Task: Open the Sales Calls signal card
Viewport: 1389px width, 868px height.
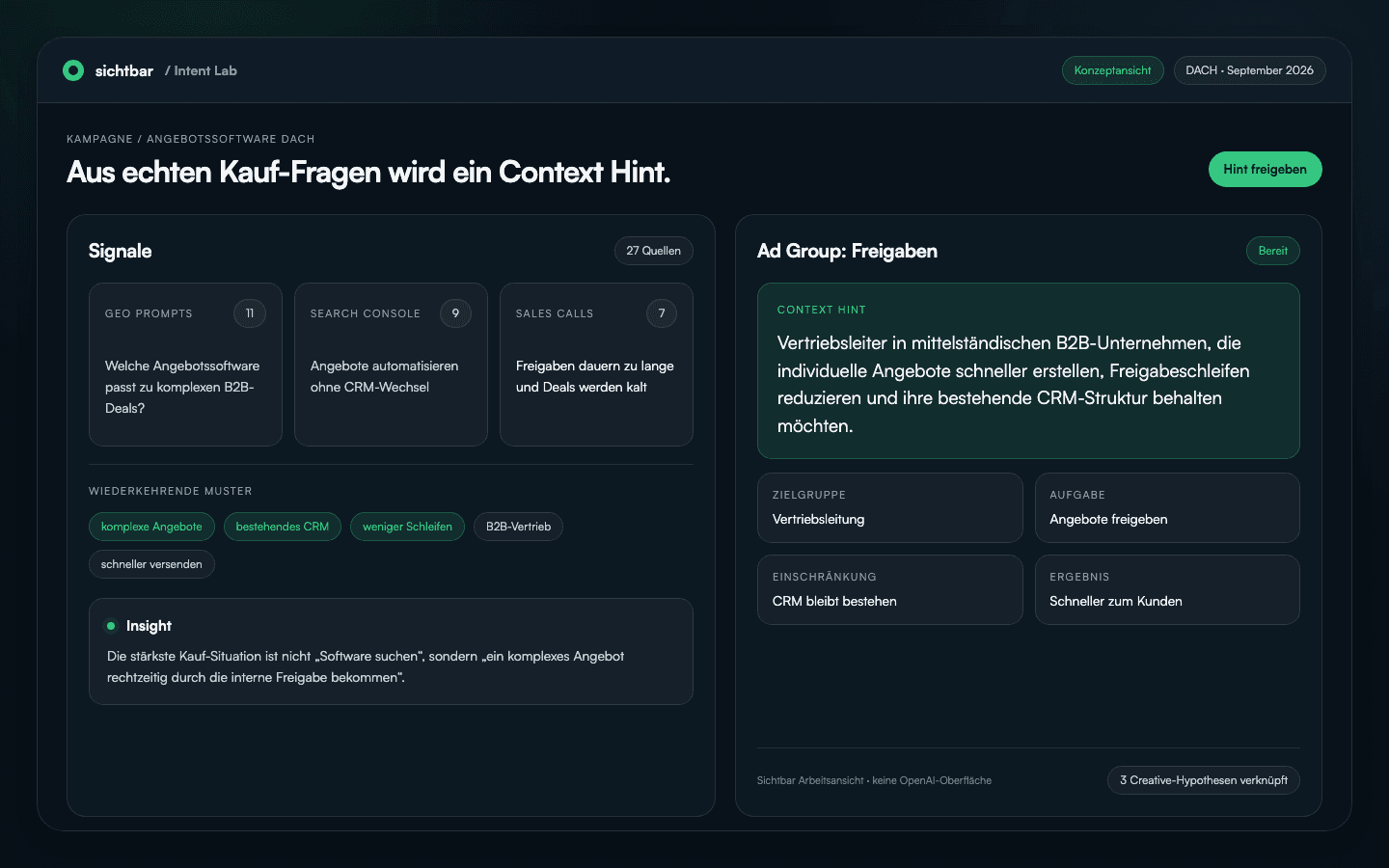Action: click(x=596, y=365)
